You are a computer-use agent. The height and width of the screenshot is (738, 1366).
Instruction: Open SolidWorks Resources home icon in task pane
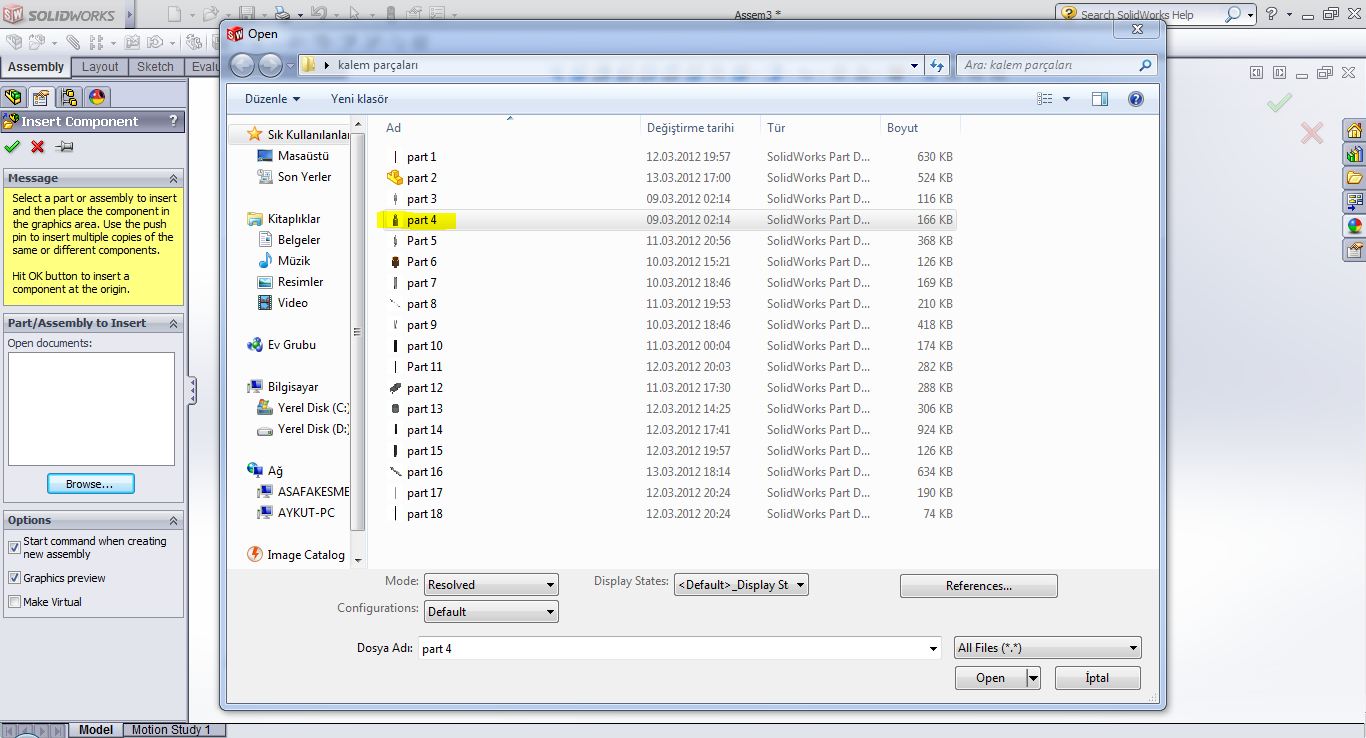click(x=1355, y=131)
